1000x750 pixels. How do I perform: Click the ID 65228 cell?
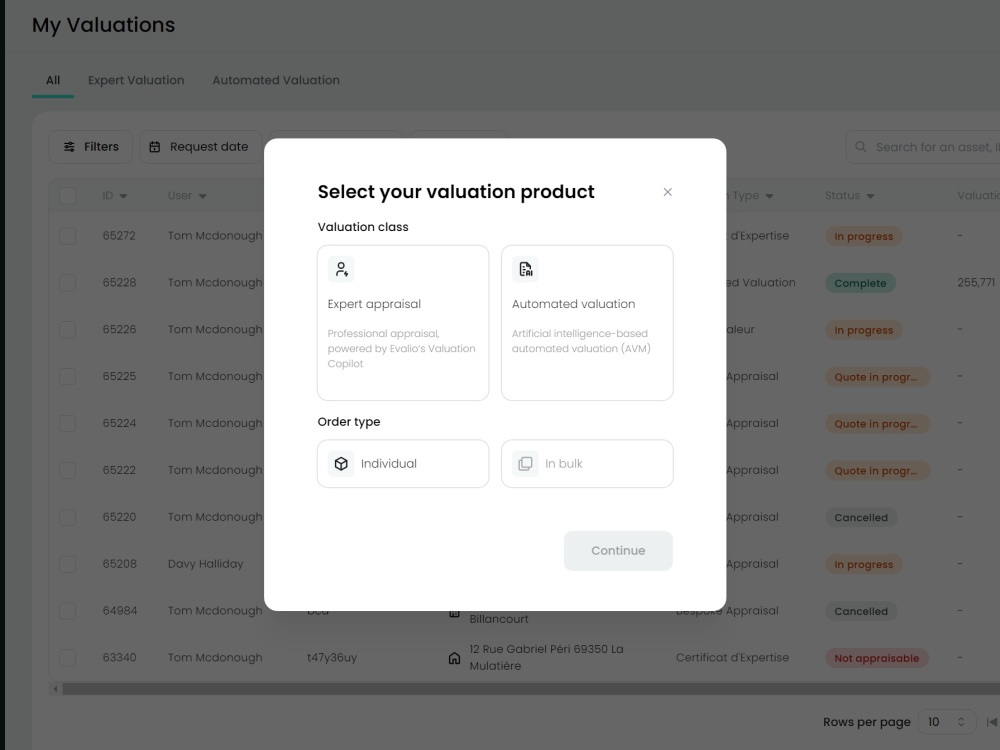119,283
